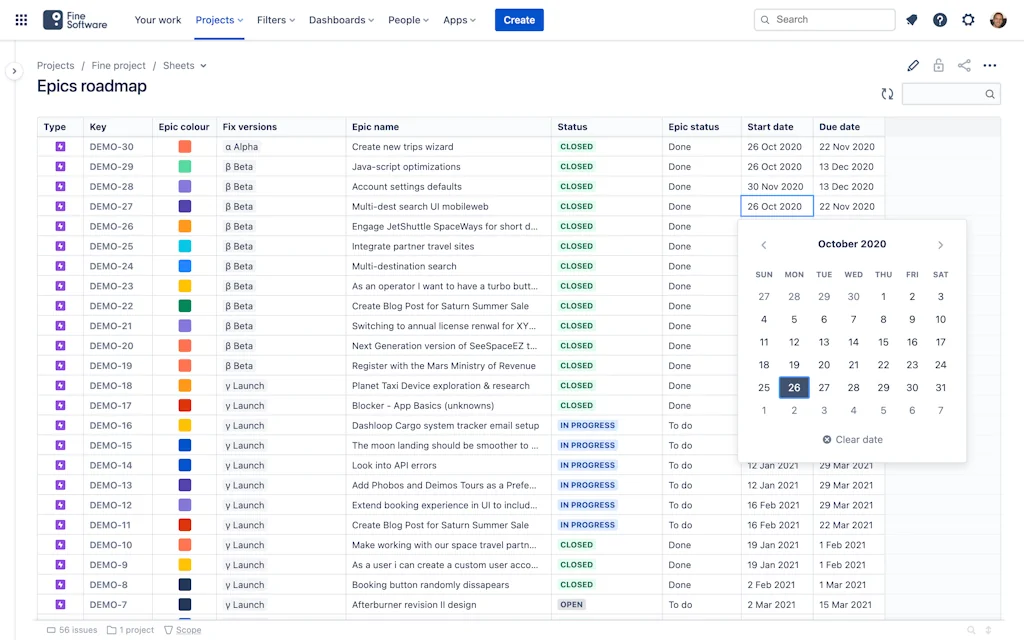1024x640 pixels.
Task: Open the Your work menu item
Action: click(158, 20)
